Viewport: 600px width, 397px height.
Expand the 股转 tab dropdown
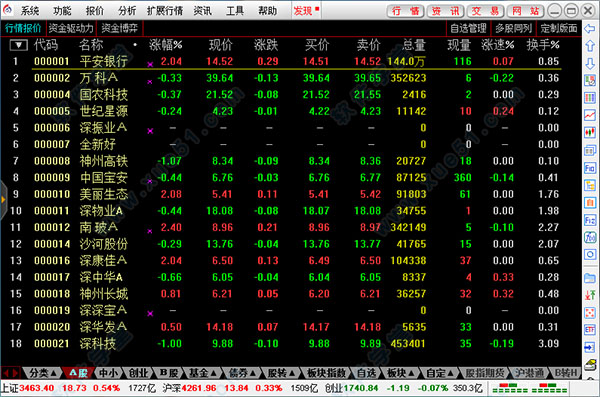click(292, 372)
